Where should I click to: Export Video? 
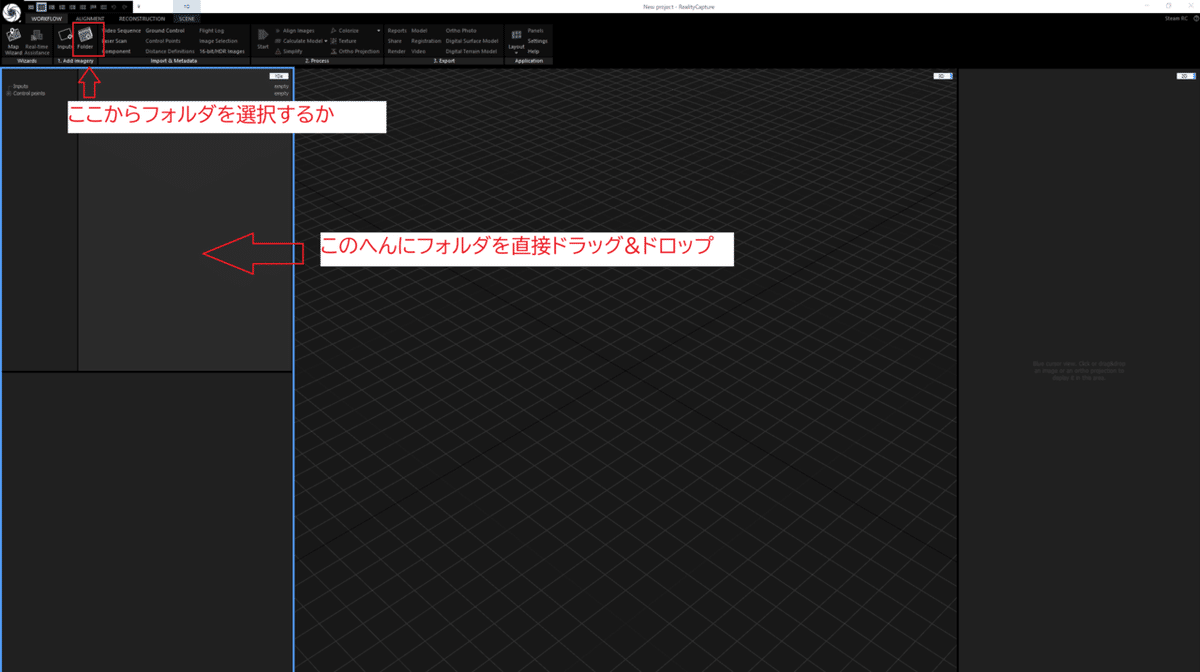[418, 51]
